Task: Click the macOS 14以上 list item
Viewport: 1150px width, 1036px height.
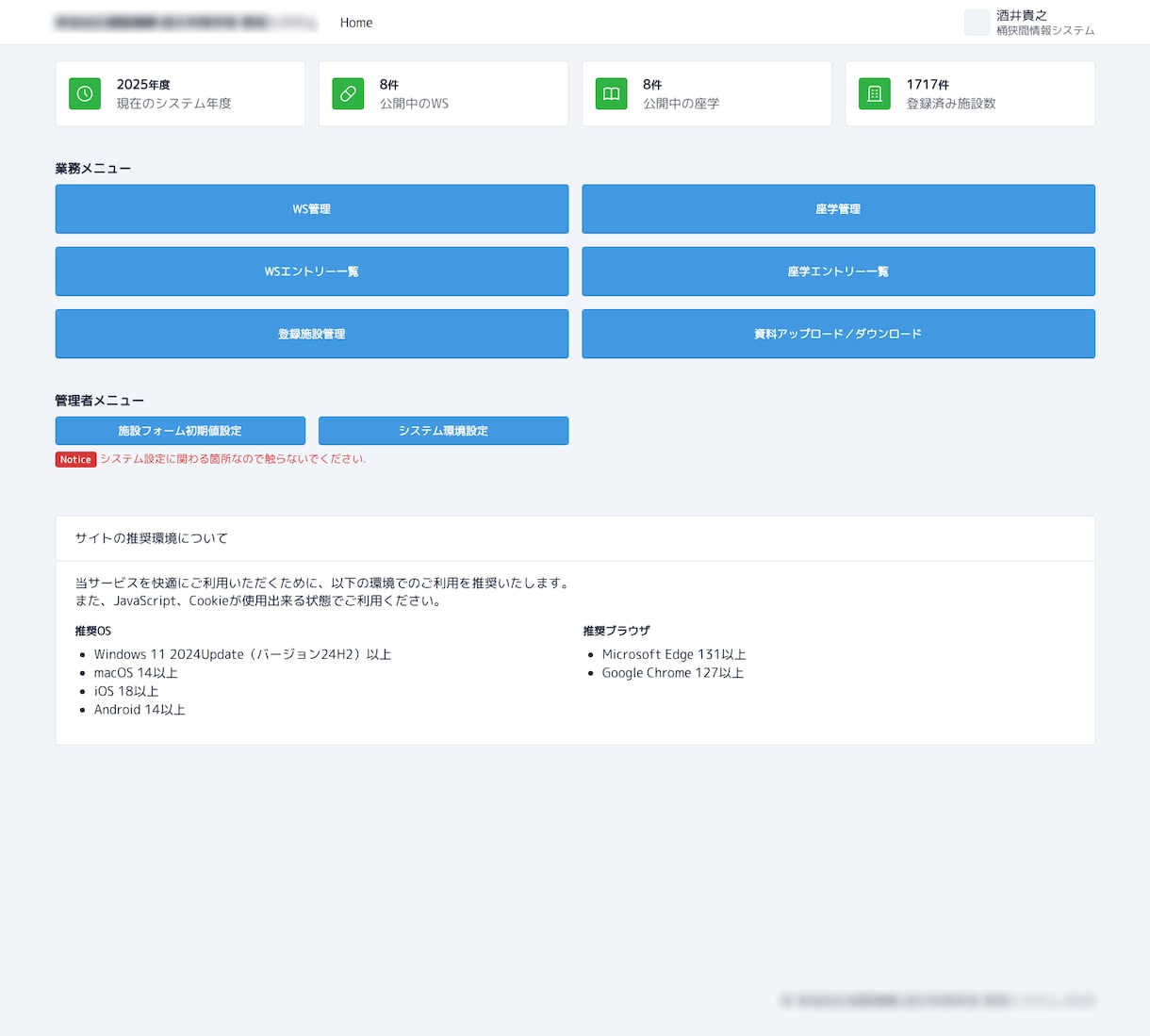Action: point(136,673)
